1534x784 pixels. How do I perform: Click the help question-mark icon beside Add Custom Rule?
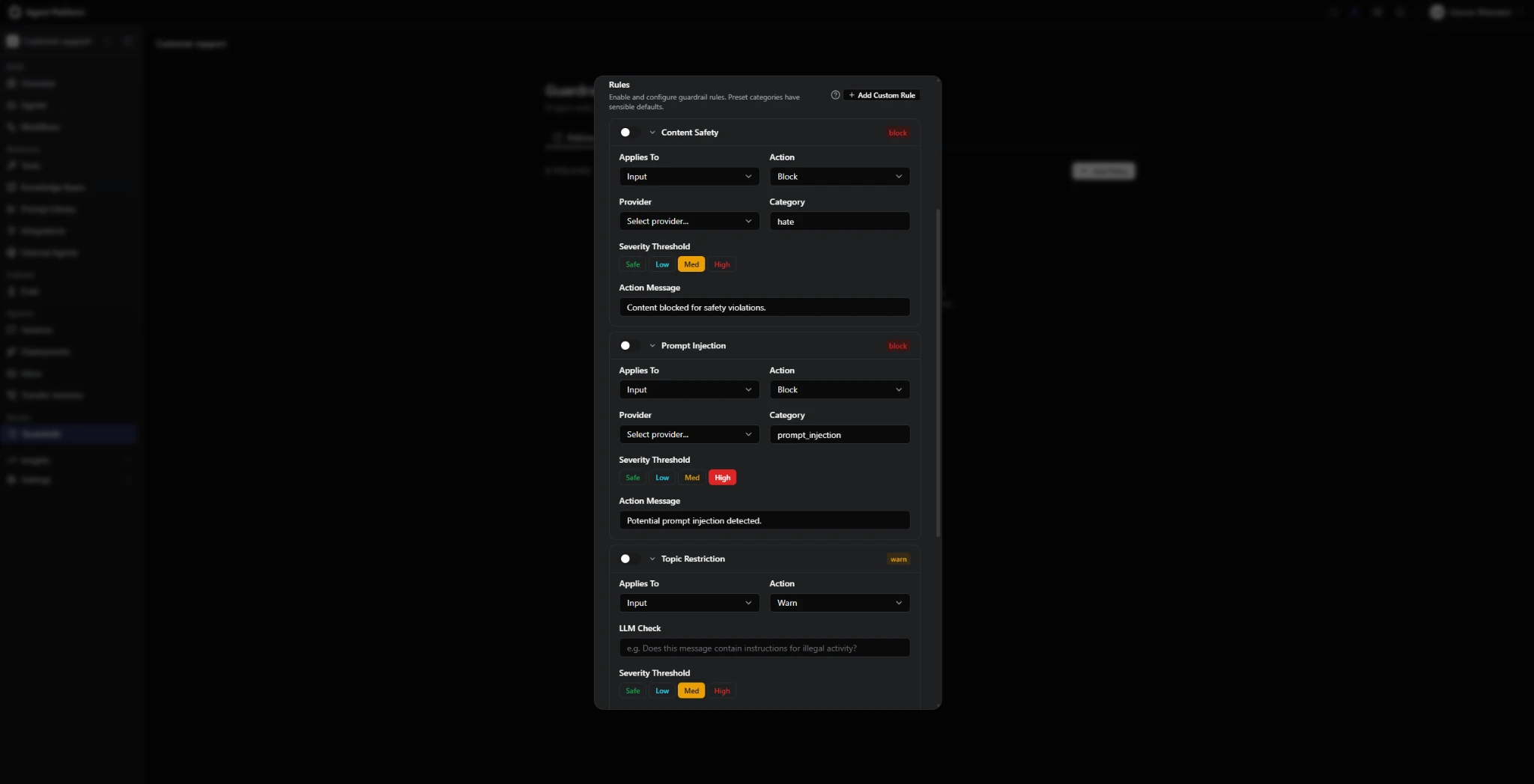835,95
